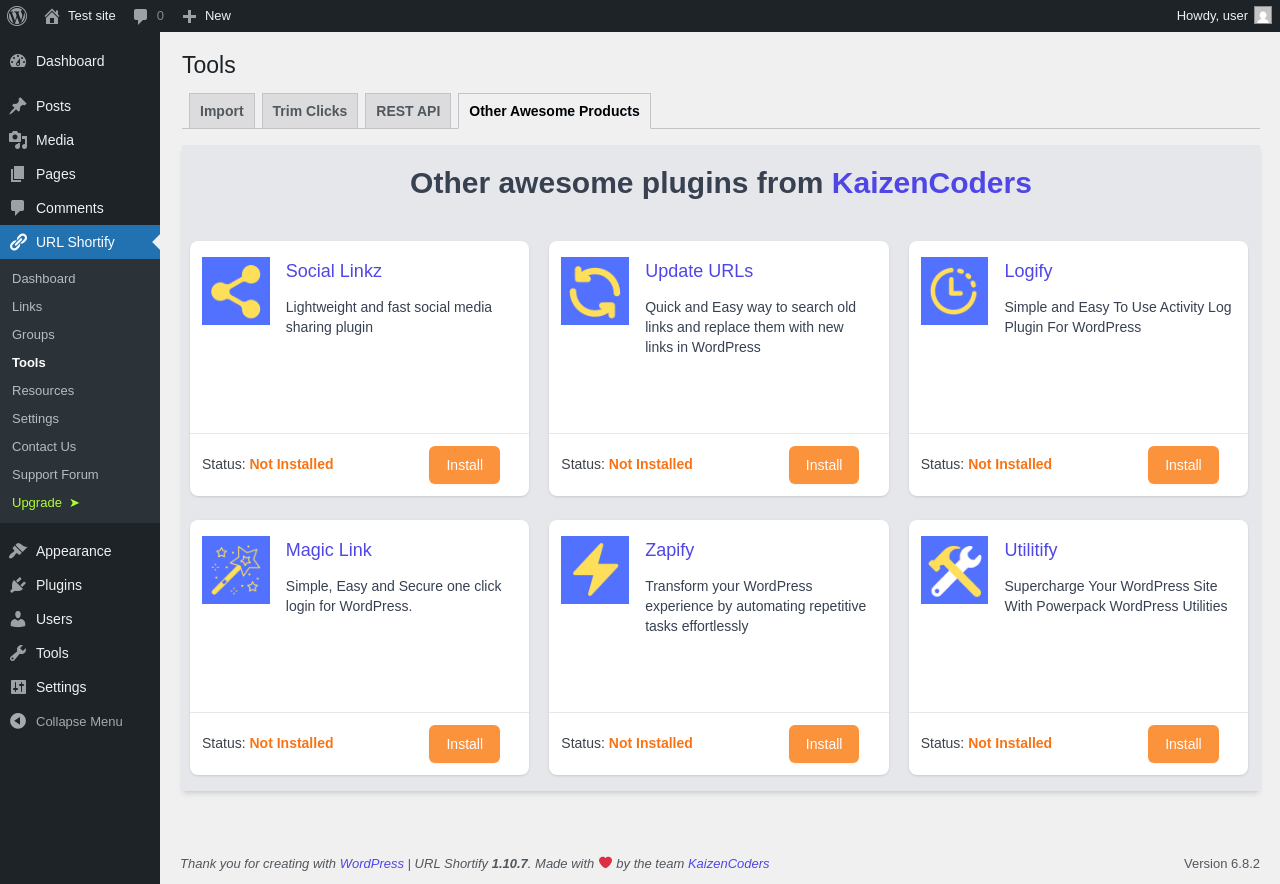1280x884 pixels.
Task: Install the Update URLs plugin
Action: (x=824, y=465)
